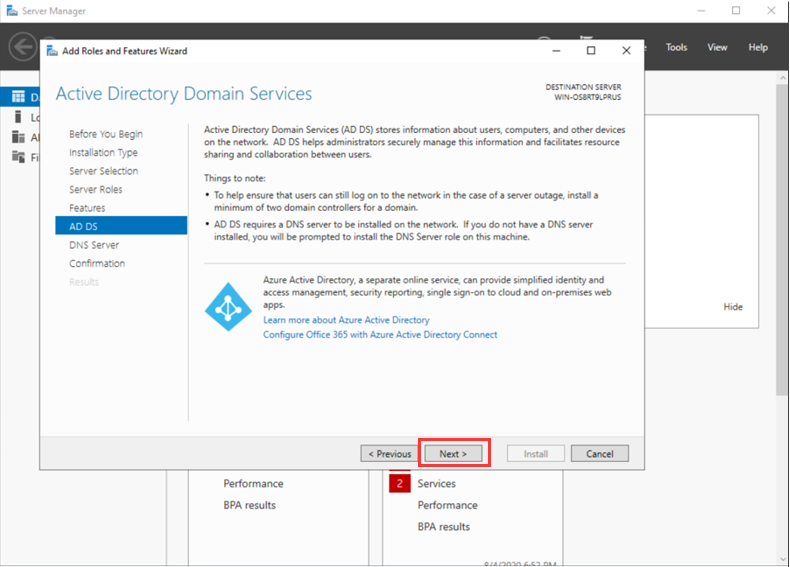The width and height of the screenshot is (790, 567).
Task: Select the Dashboard icon in the sidebar
Action: 17,97
